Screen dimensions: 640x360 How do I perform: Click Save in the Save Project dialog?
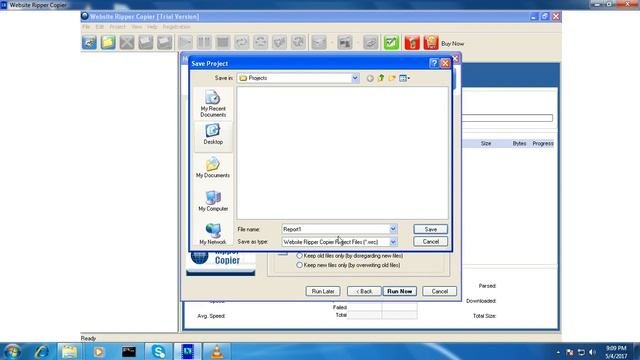[x=431, y=229]
